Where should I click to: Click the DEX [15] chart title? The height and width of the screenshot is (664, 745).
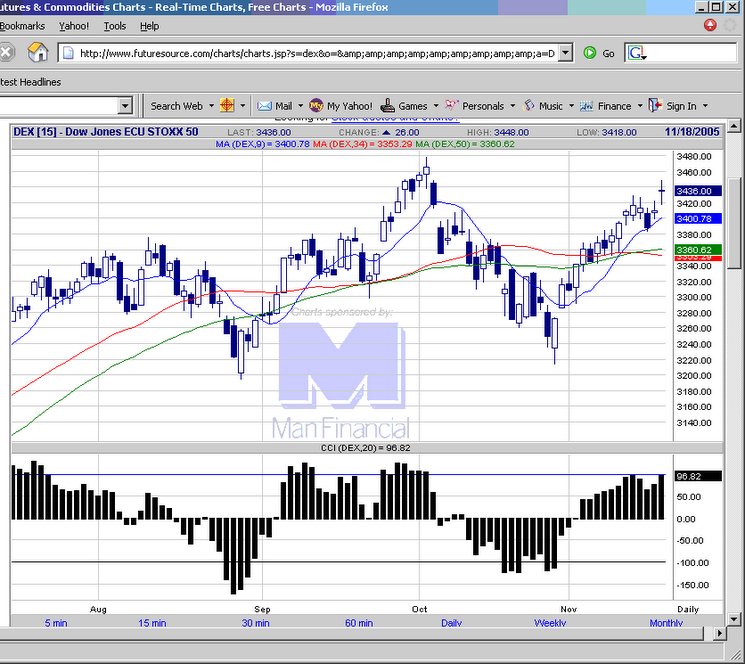[x=105, y=132]
